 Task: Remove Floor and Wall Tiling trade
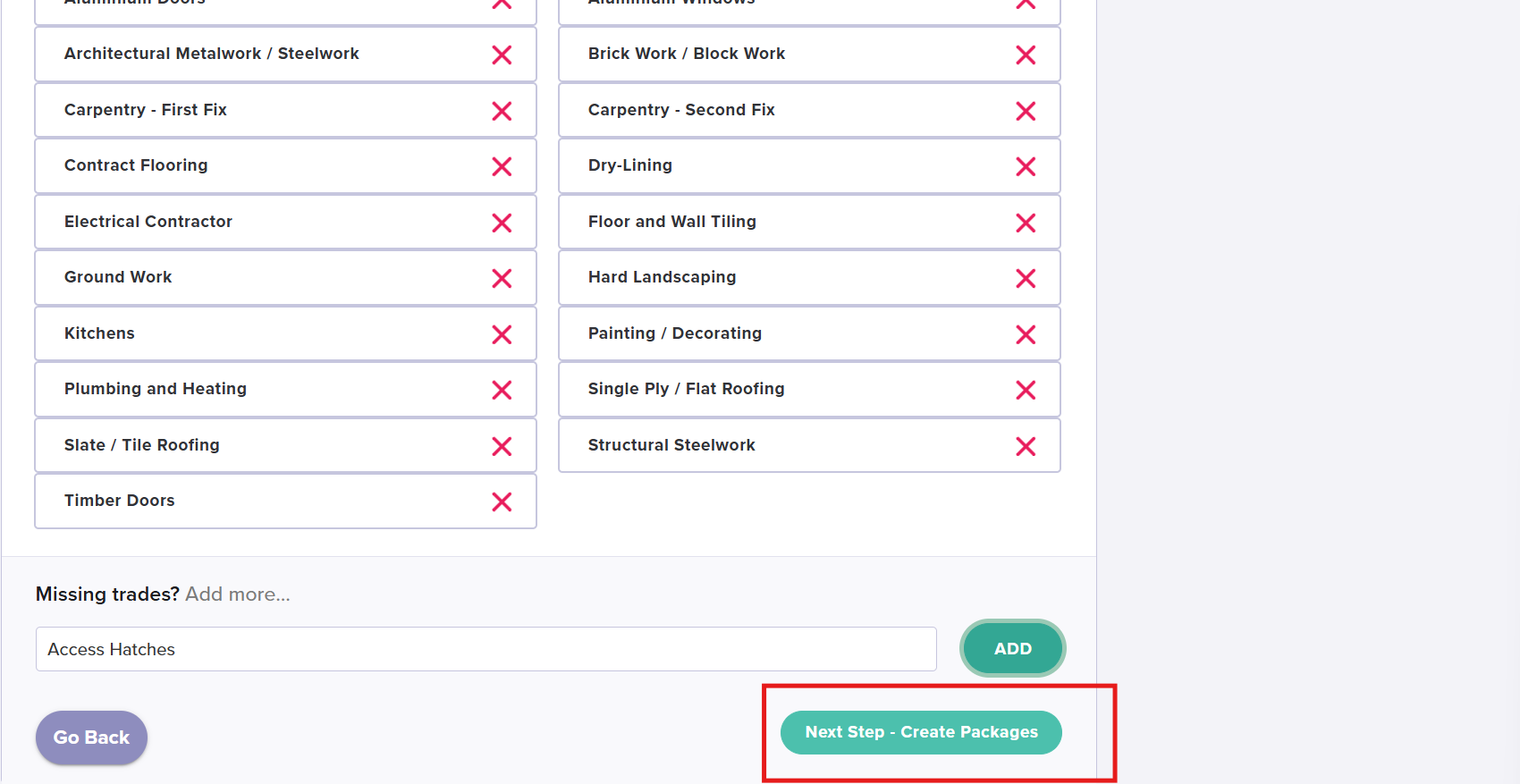click(1026, 223)
